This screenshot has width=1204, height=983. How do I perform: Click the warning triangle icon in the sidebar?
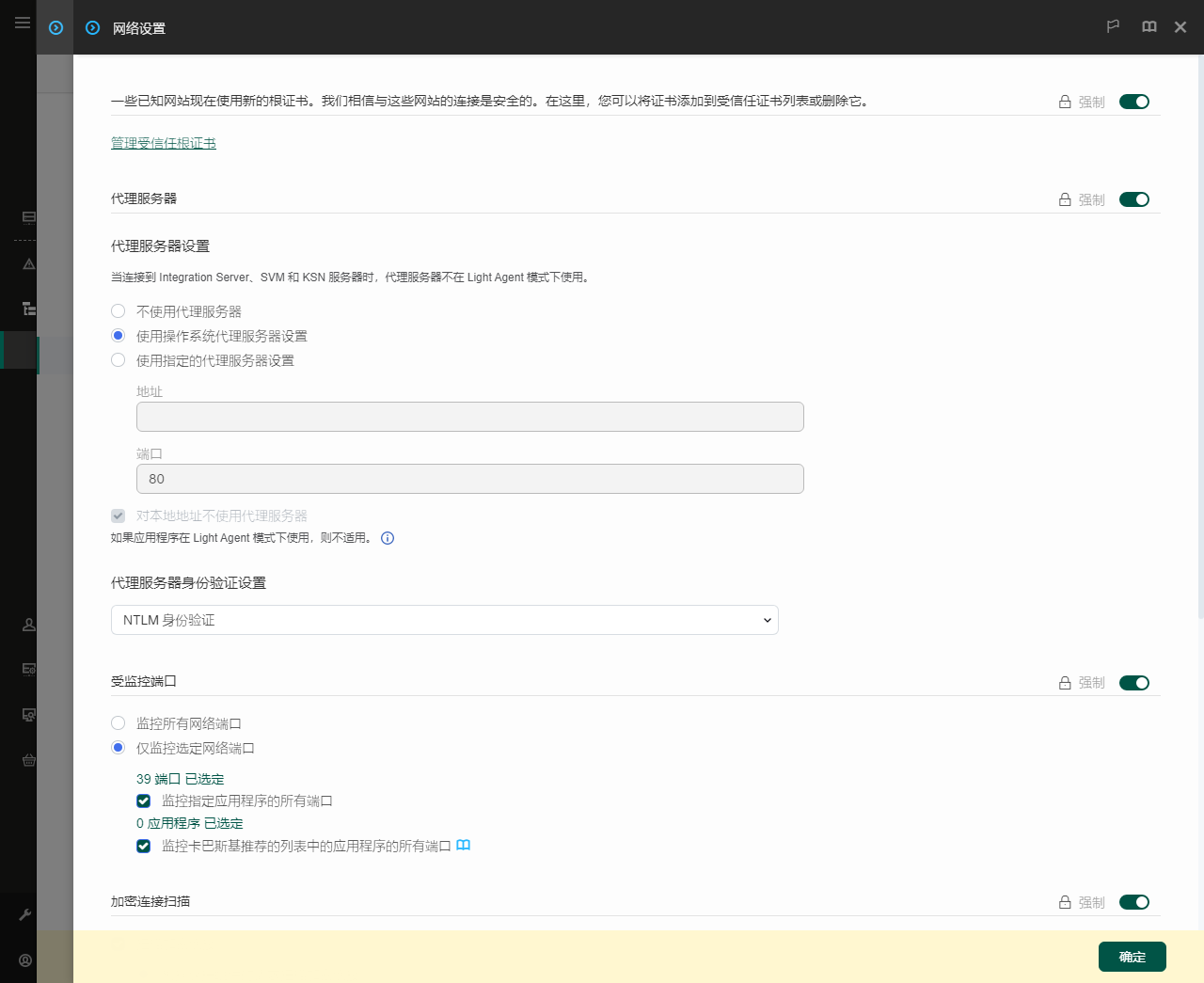click(x=29, y=264)
